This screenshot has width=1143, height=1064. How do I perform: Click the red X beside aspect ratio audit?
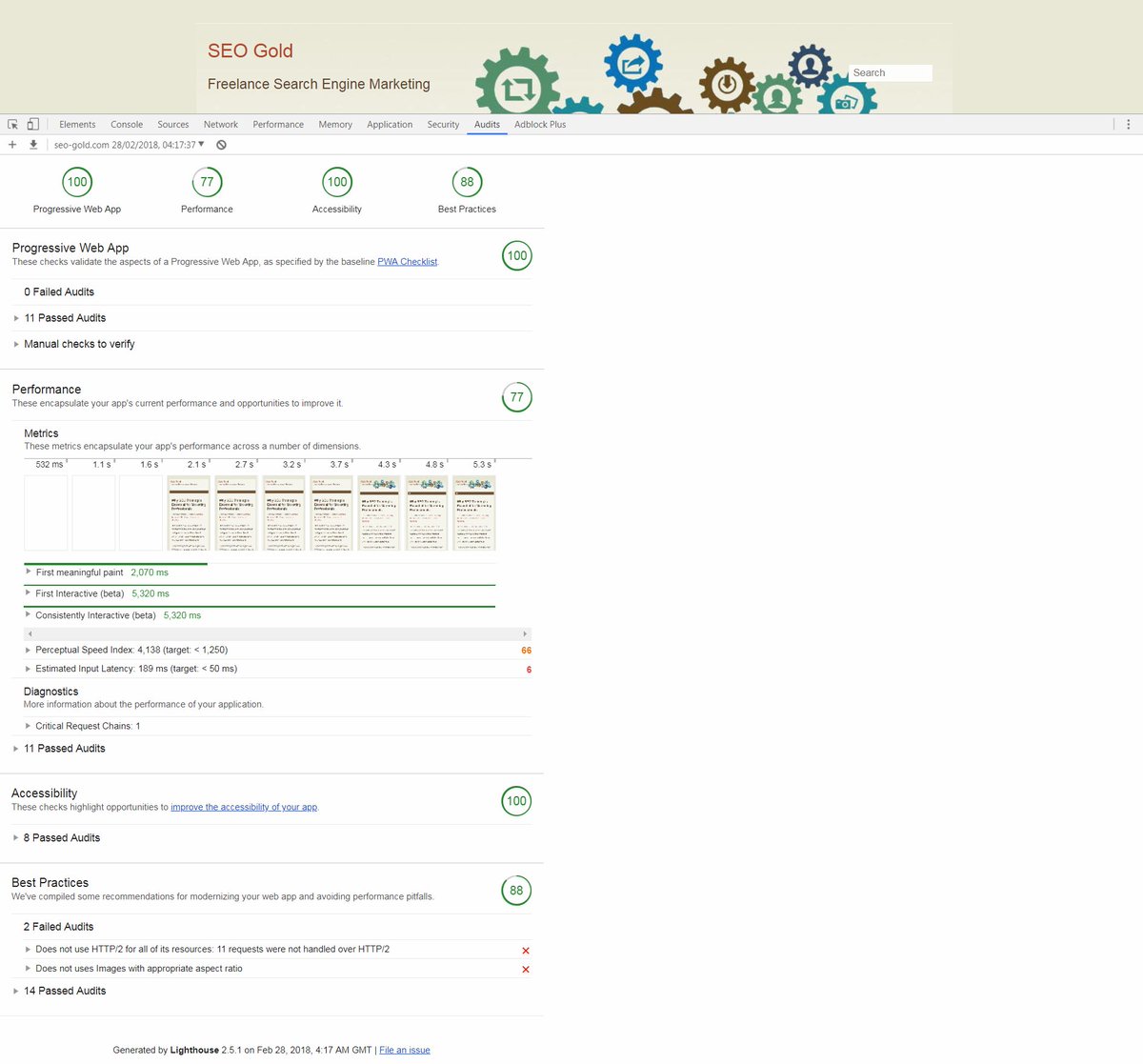tap(526, 970)
